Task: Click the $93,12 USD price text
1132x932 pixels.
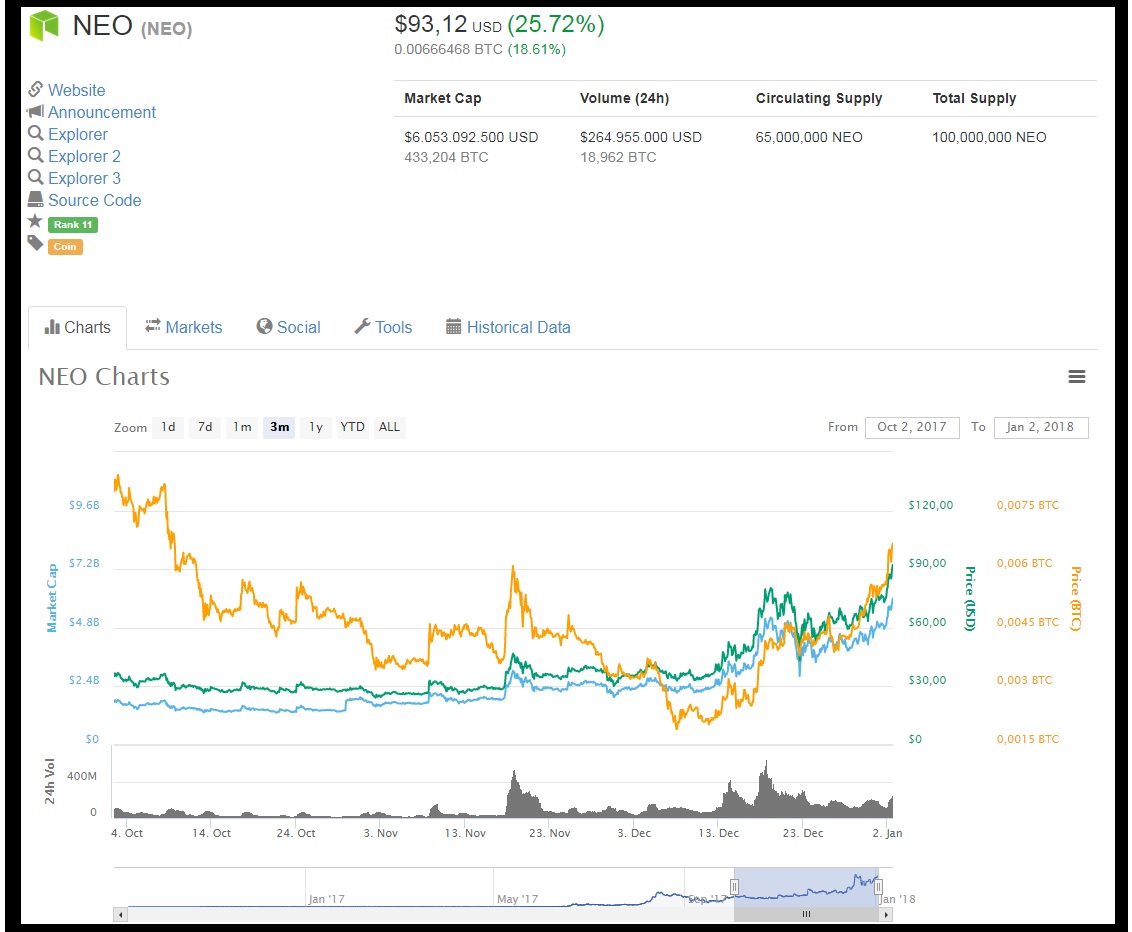Action: pos(448,25)
